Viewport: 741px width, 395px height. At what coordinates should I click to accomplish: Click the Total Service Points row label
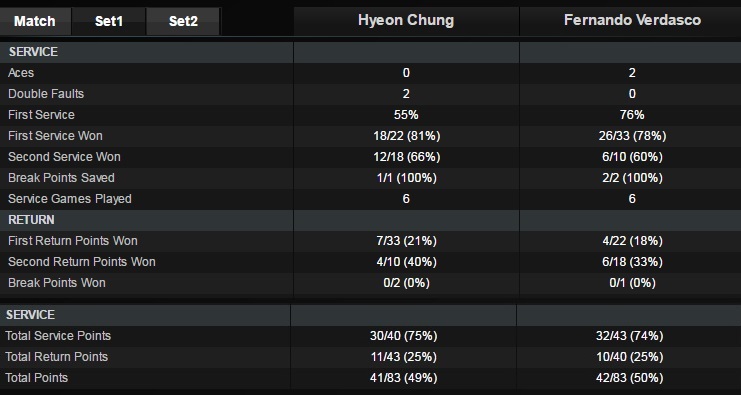pos(58,336)
